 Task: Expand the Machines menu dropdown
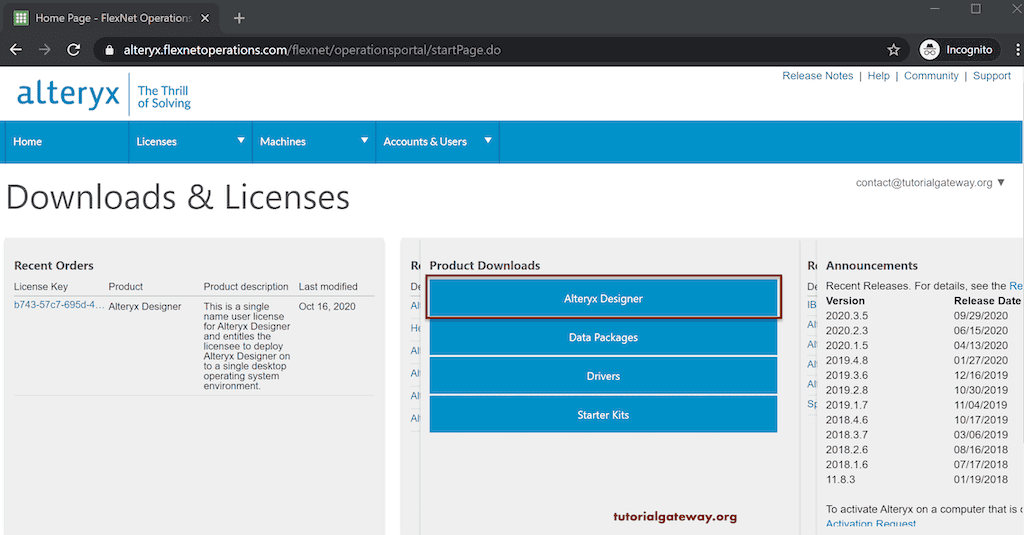(364, 141)
